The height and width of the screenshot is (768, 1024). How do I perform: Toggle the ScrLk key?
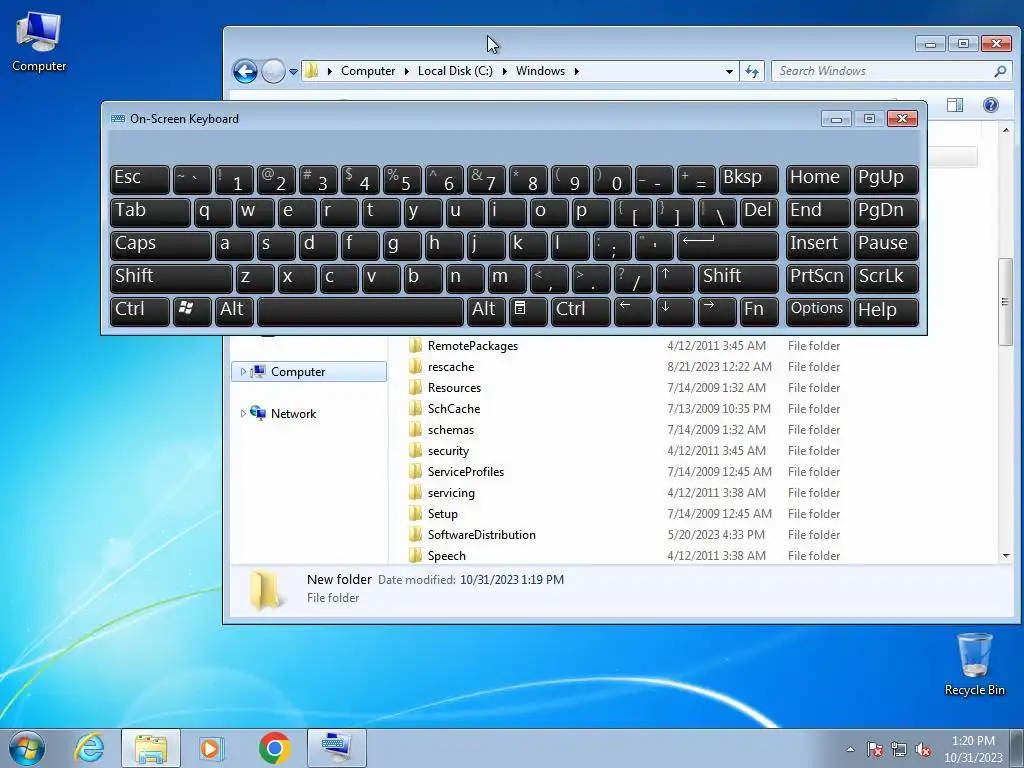tap(886, 278)
